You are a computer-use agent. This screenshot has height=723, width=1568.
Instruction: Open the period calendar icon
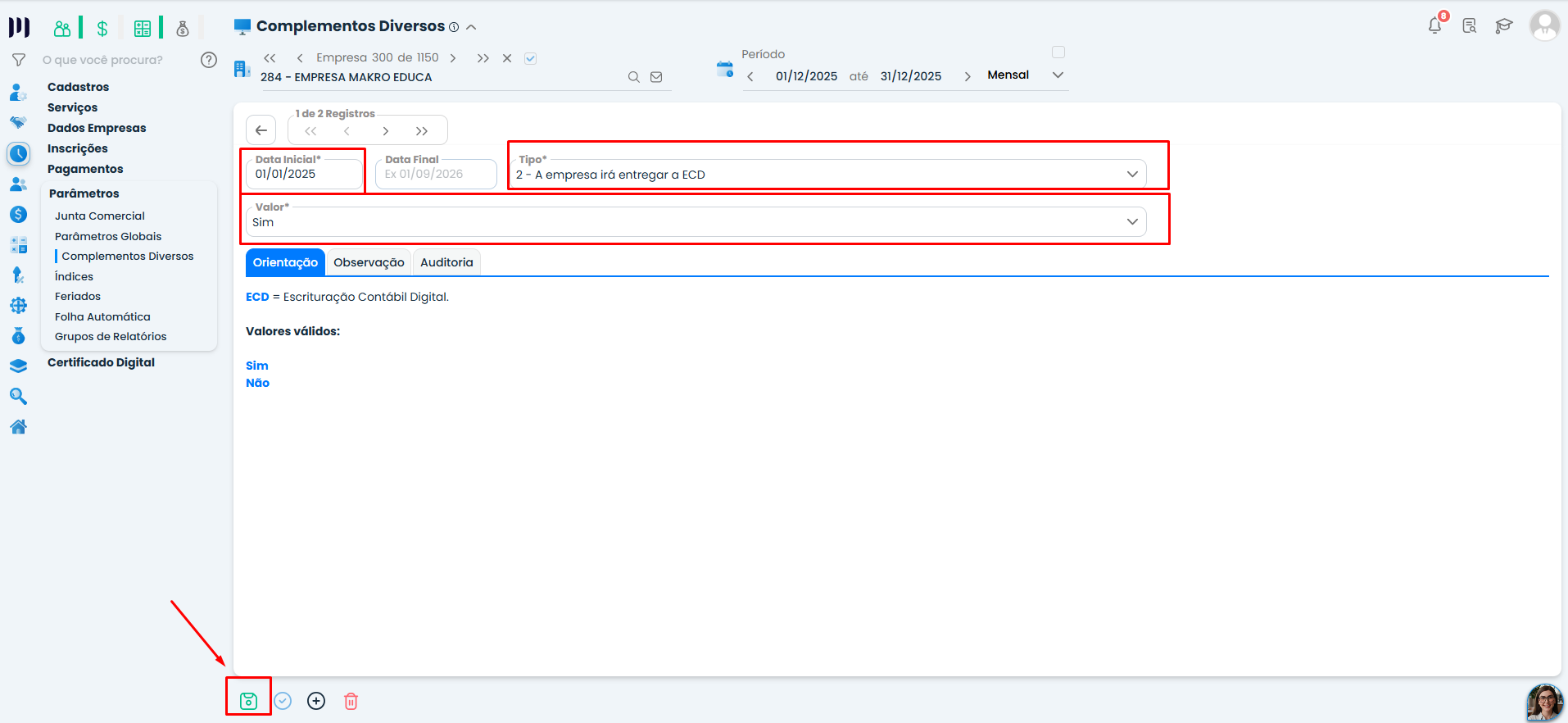click(725, 69)
